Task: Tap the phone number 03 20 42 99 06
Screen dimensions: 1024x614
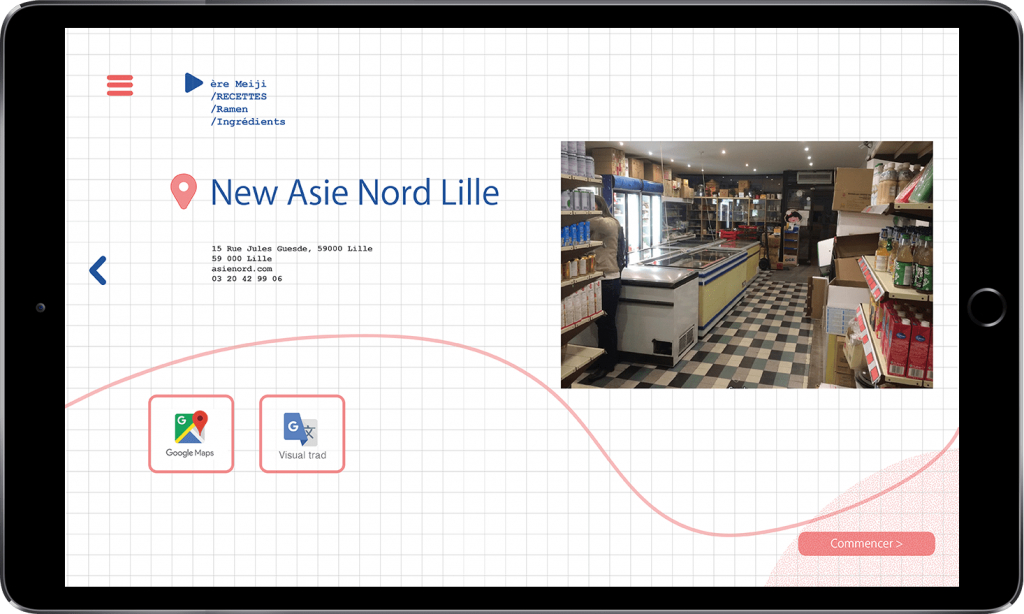Action: (x=247, y=279)
